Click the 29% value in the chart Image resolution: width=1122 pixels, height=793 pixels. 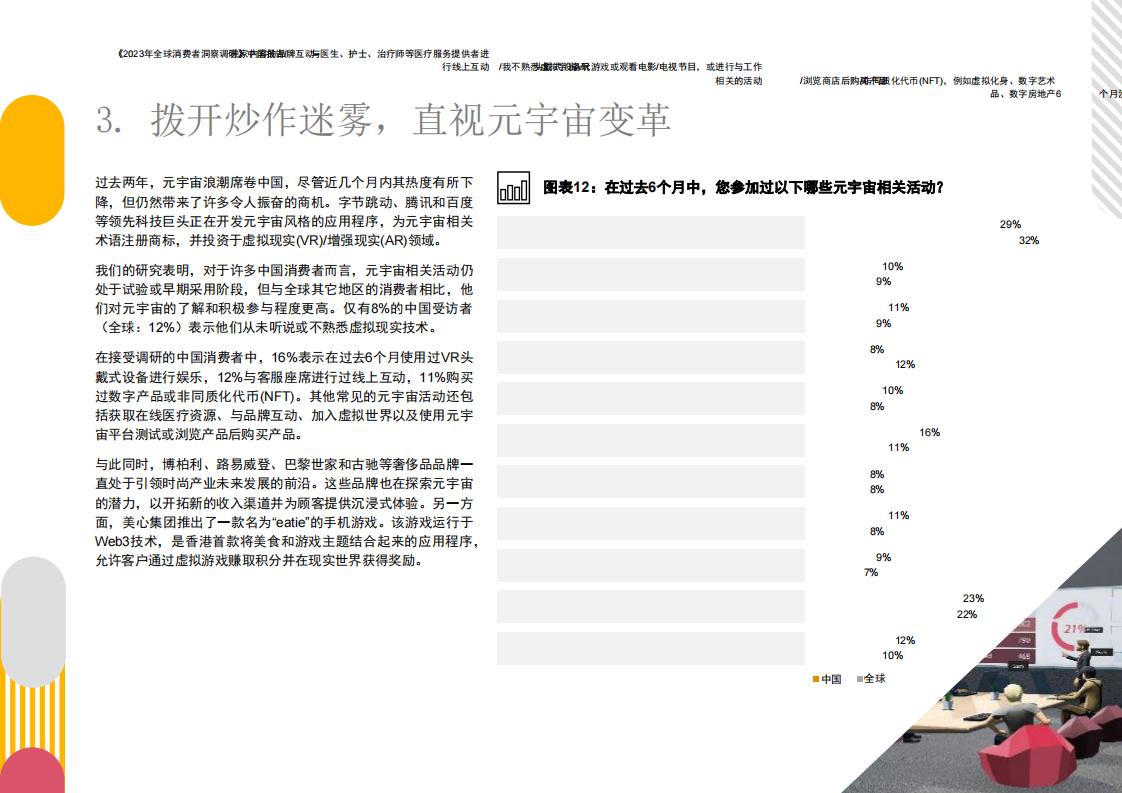click(x=1010, y=225)
